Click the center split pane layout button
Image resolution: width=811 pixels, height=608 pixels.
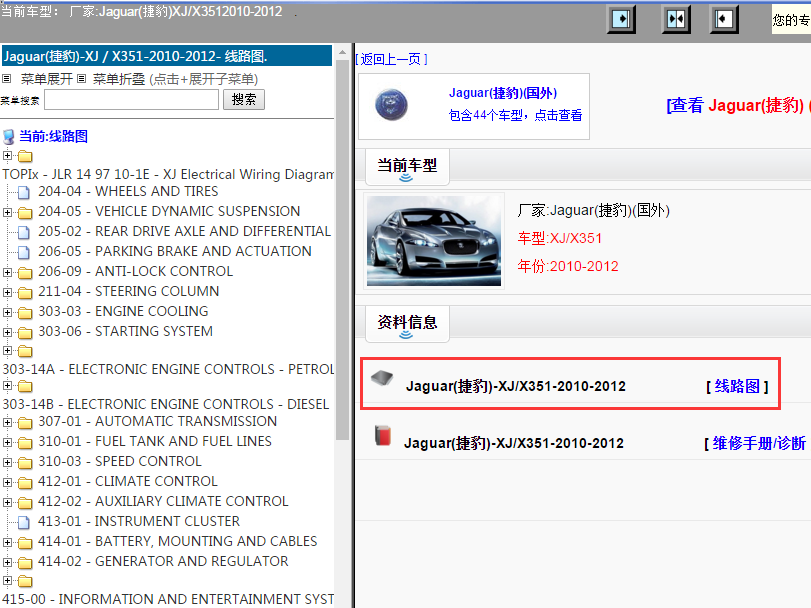click(676, 19)
